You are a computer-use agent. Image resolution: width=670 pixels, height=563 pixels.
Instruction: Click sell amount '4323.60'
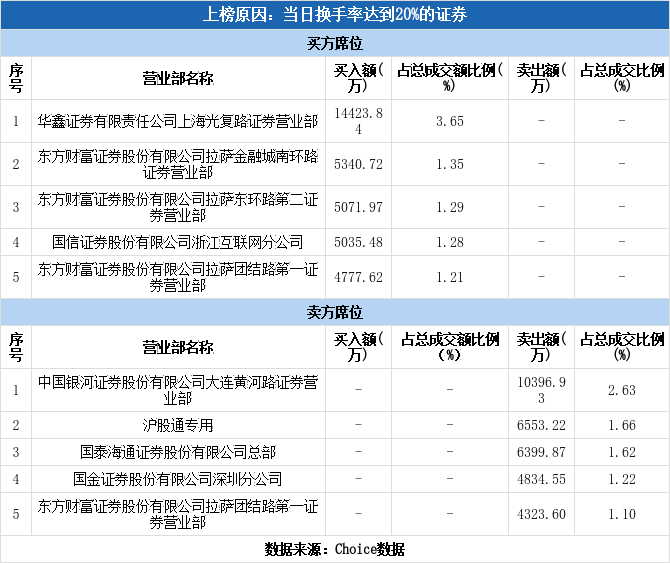[x=541, y=514]
